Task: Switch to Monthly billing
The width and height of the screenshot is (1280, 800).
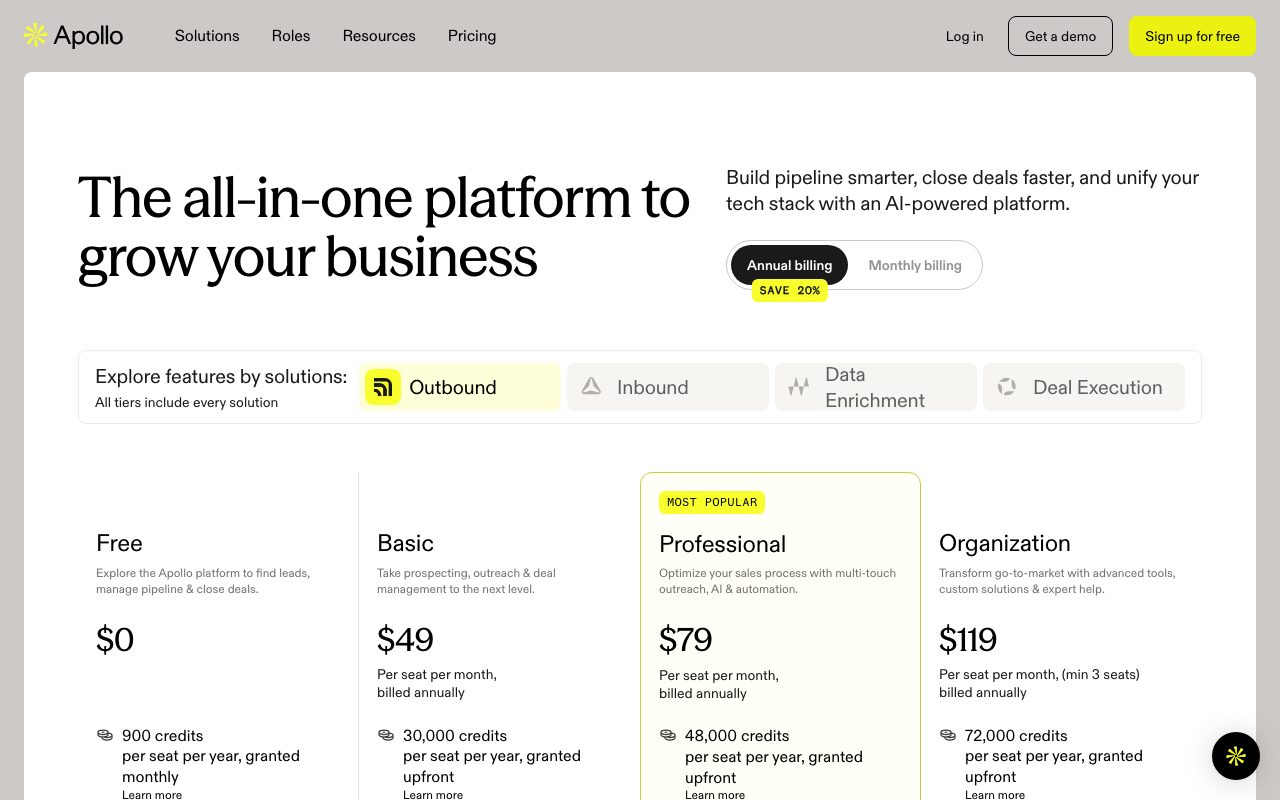Action: pyautogui.click(x=915, y=265)
